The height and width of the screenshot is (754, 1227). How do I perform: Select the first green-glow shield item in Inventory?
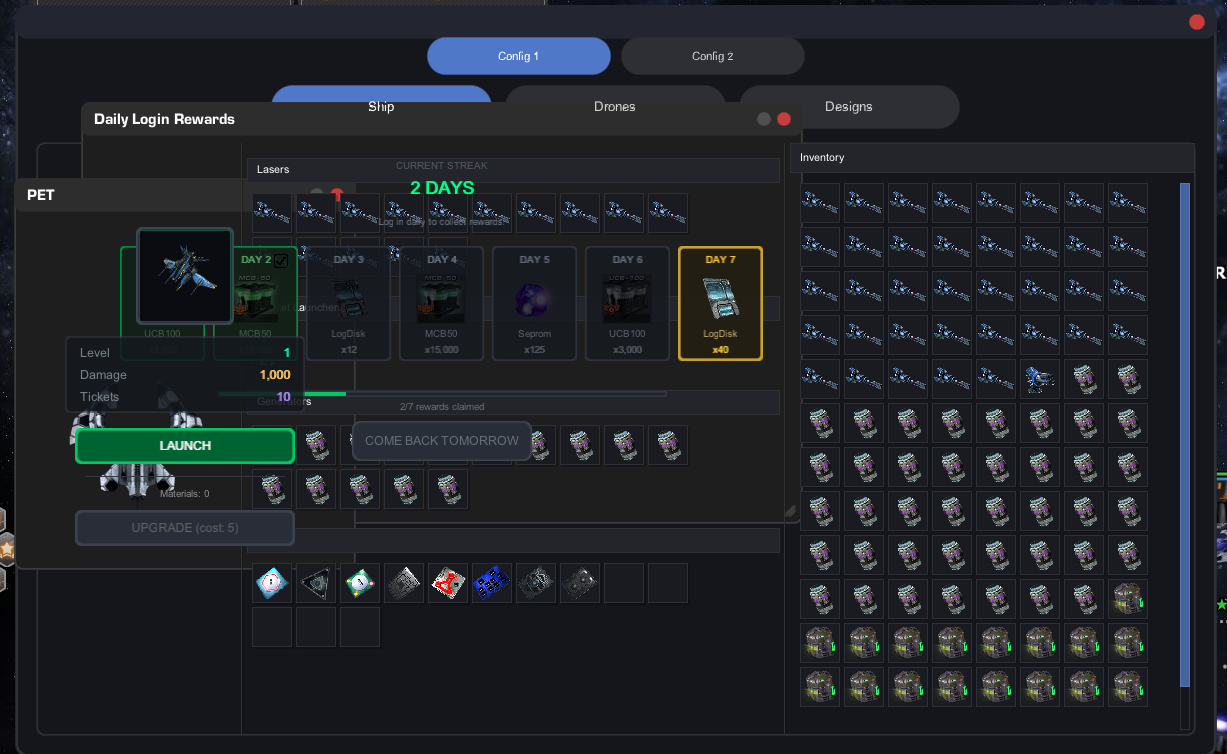(x=1128, y=599)
